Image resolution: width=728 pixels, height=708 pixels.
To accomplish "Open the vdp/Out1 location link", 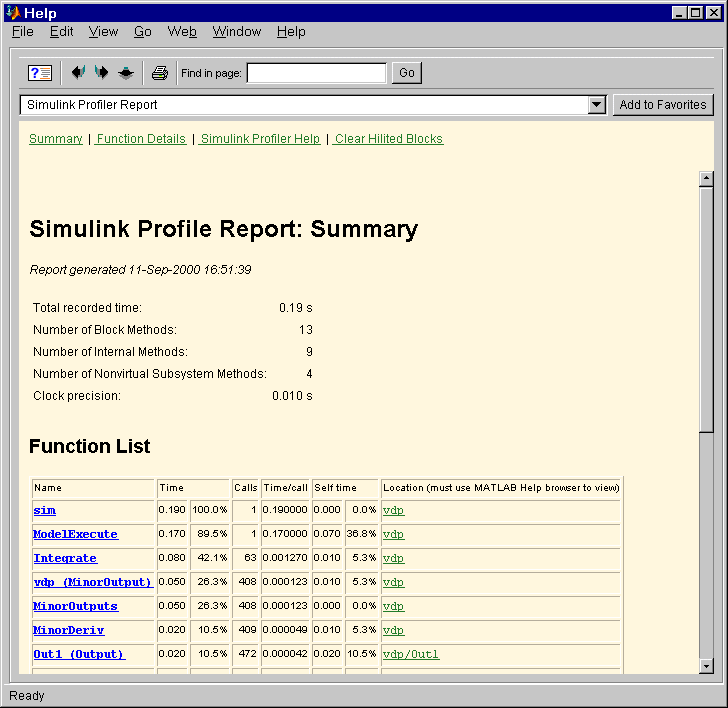I will pyautogui.click(x=410, y=654).
